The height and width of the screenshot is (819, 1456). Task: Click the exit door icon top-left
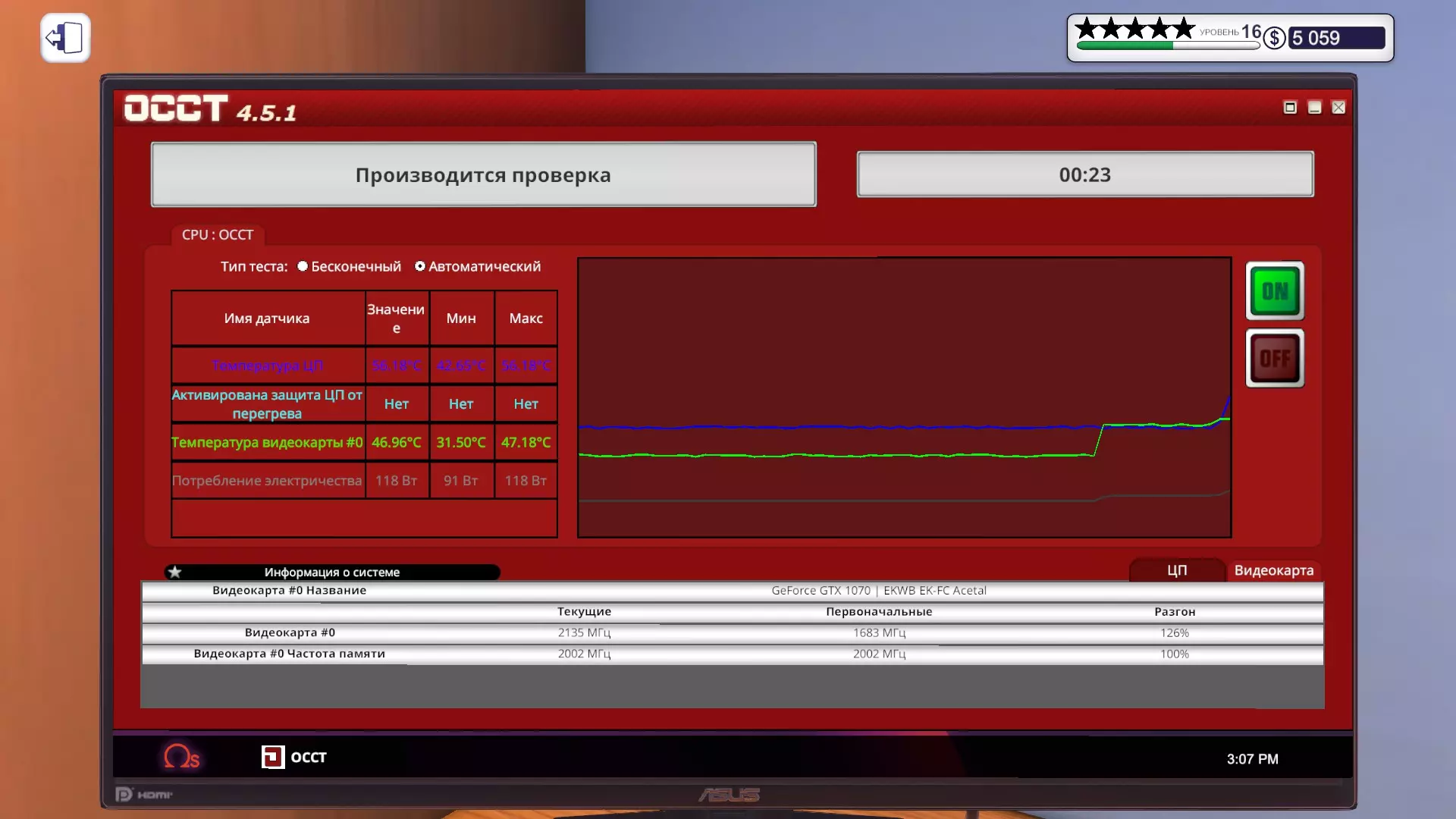[65, 38]
